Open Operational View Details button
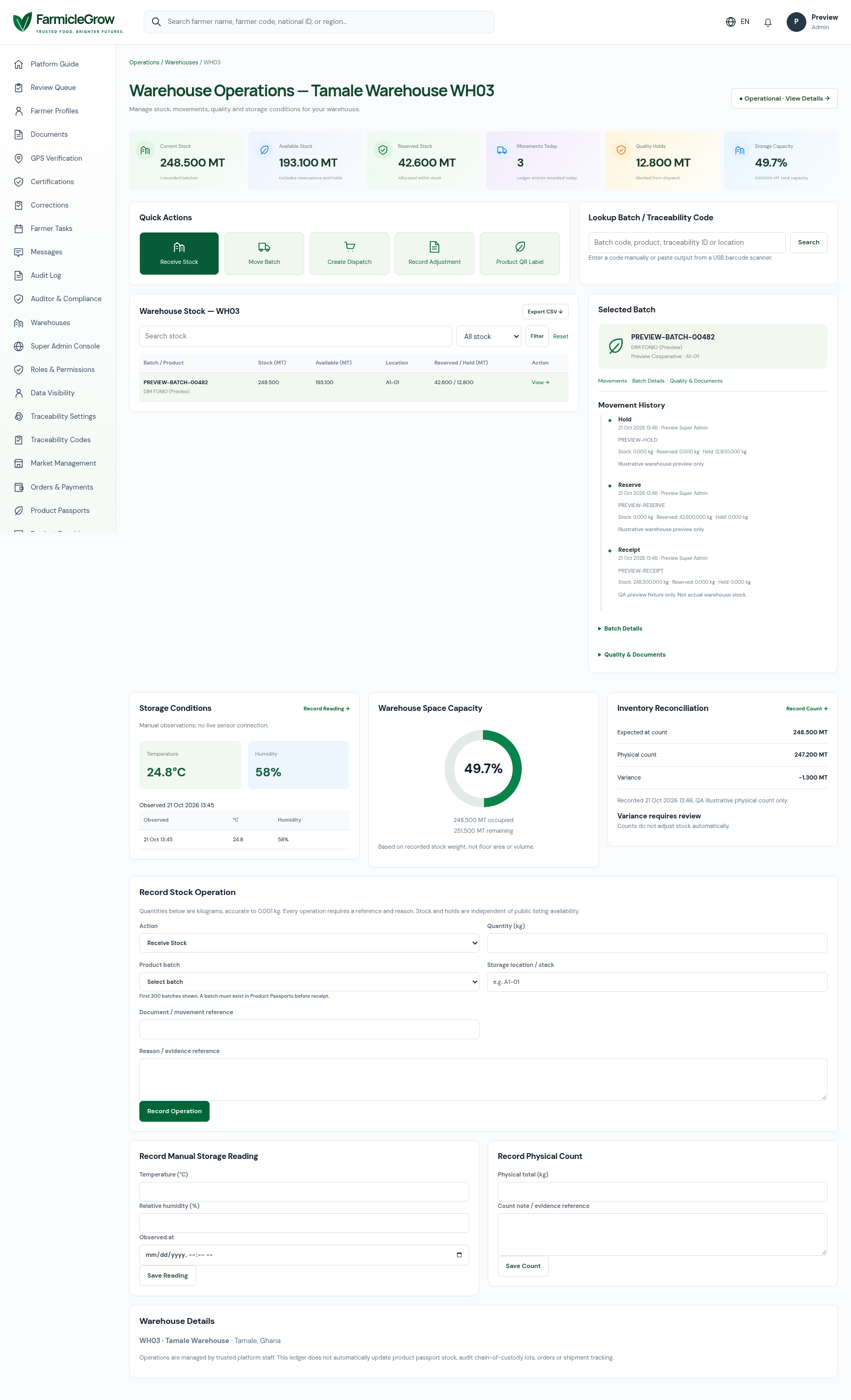Viewport: 851px width, 1400px height. [x=784, y=98]
